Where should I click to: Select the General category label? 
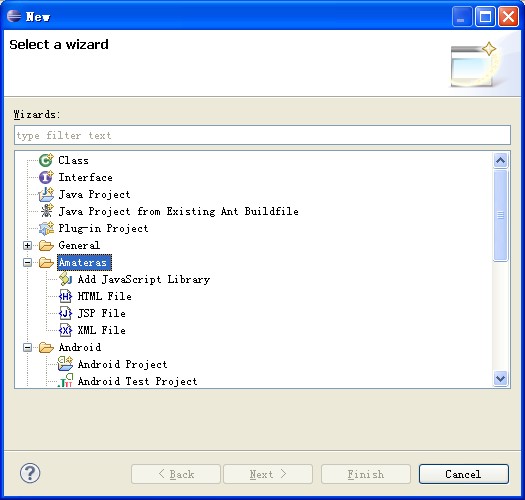[79, 245]
